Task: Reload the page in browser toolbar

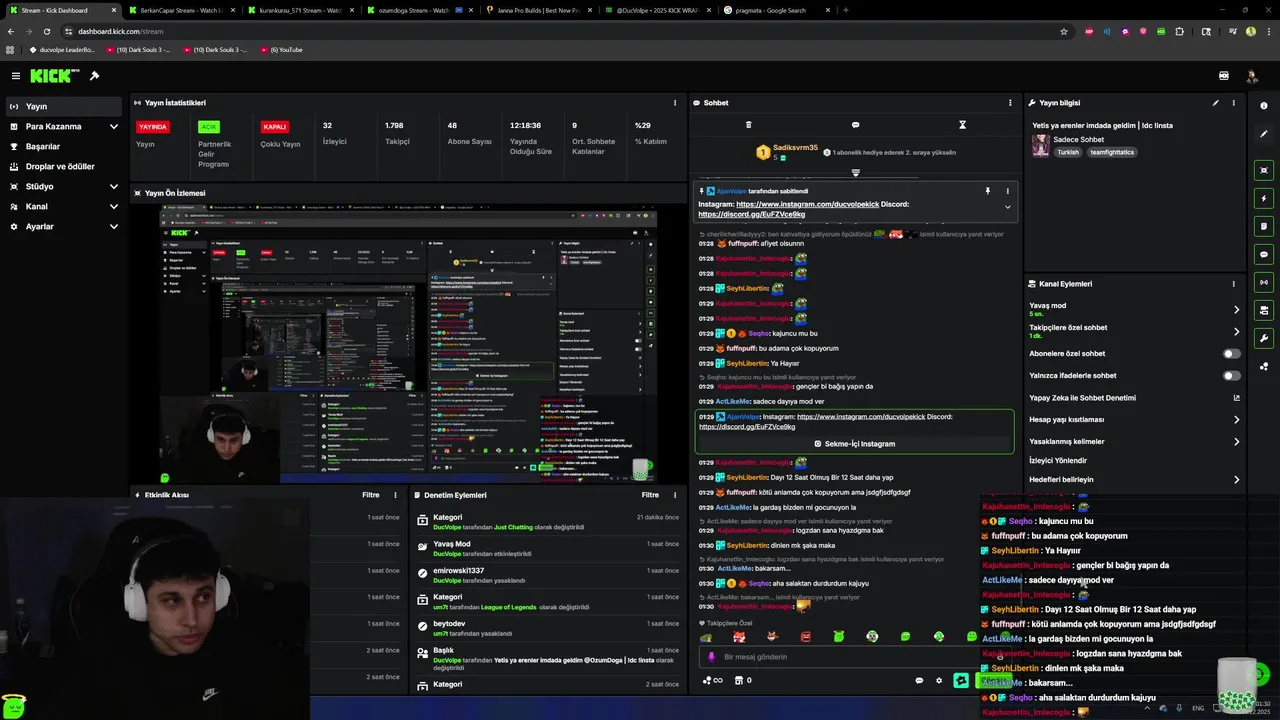Action: tap(48, 31)
